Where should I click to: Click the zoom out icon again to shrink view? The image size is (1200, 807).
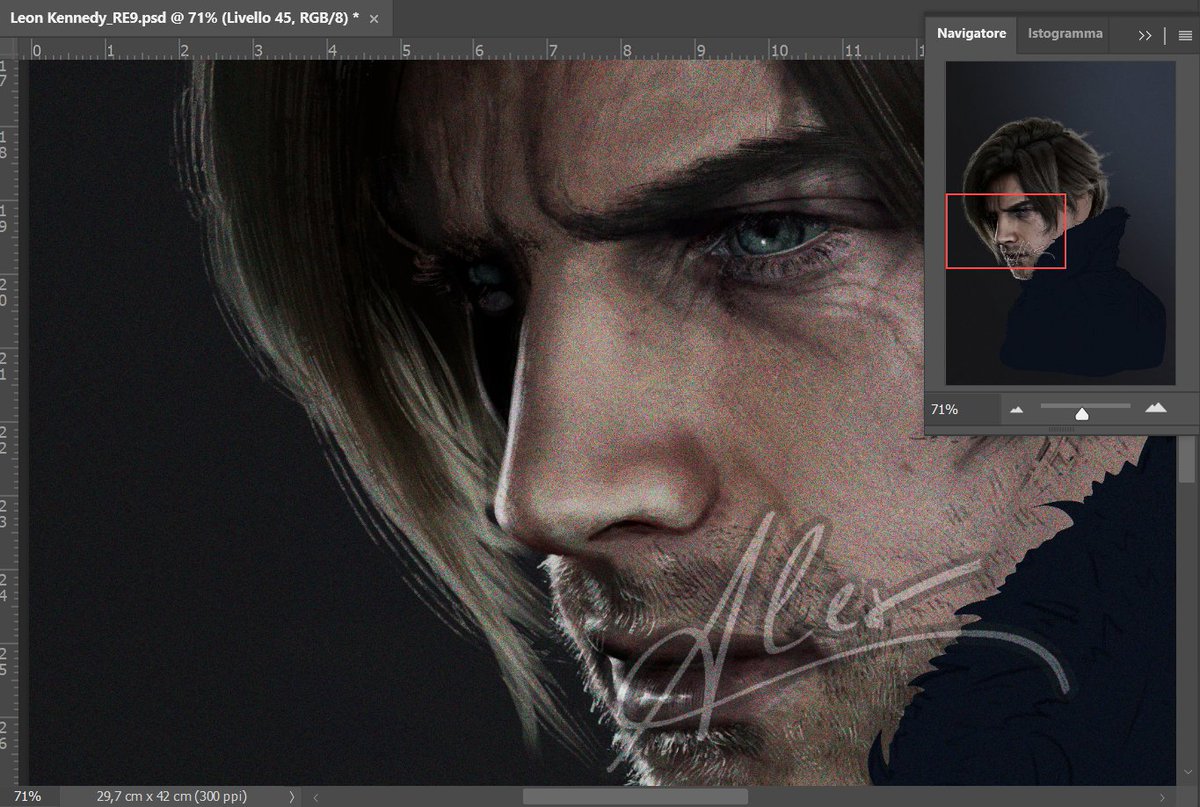pyautogui.click(x=1014, y=408)
